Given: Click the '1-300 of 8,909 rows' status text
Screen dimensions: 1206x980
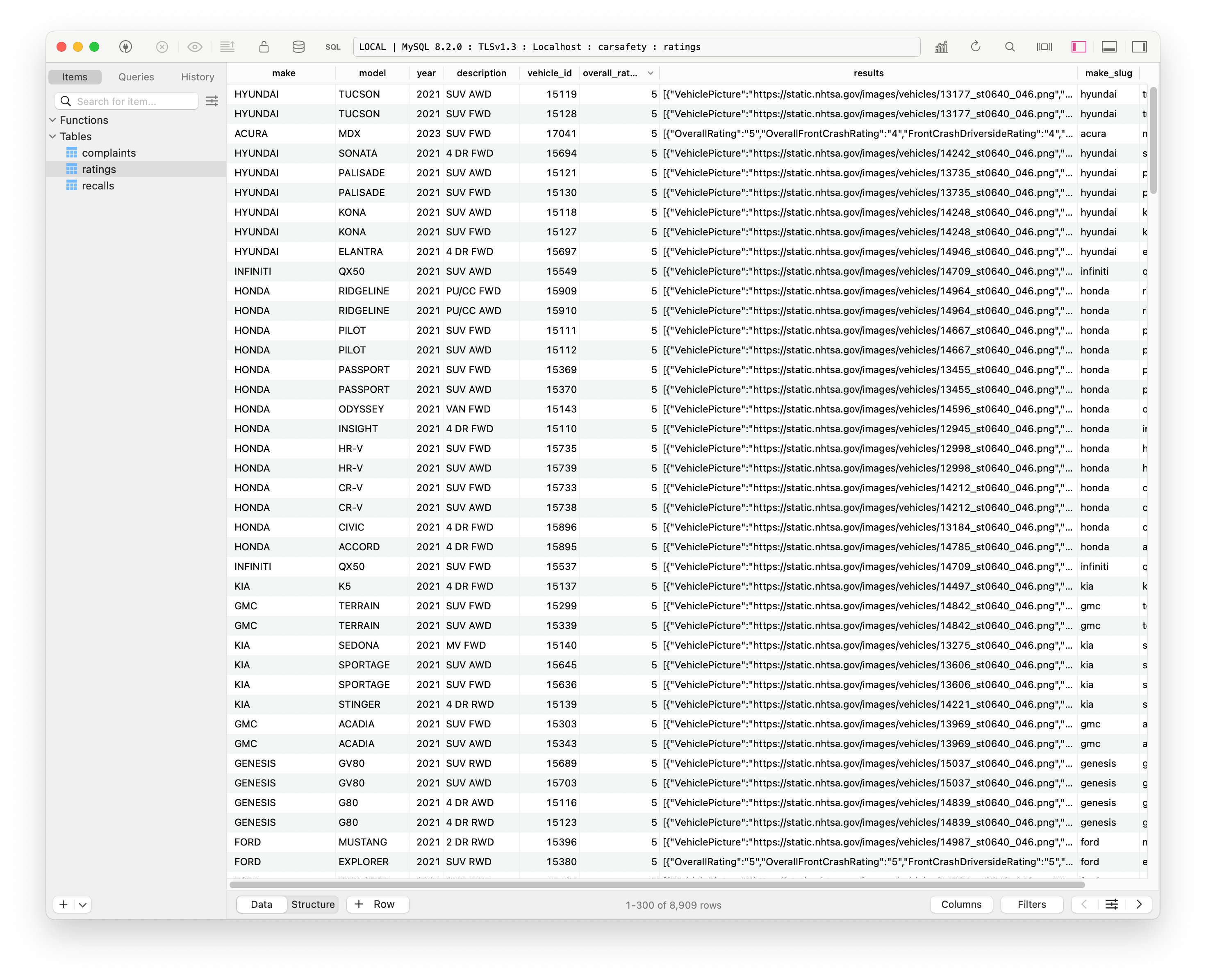Looking at the screenshot, I should (x=673, y=905).
